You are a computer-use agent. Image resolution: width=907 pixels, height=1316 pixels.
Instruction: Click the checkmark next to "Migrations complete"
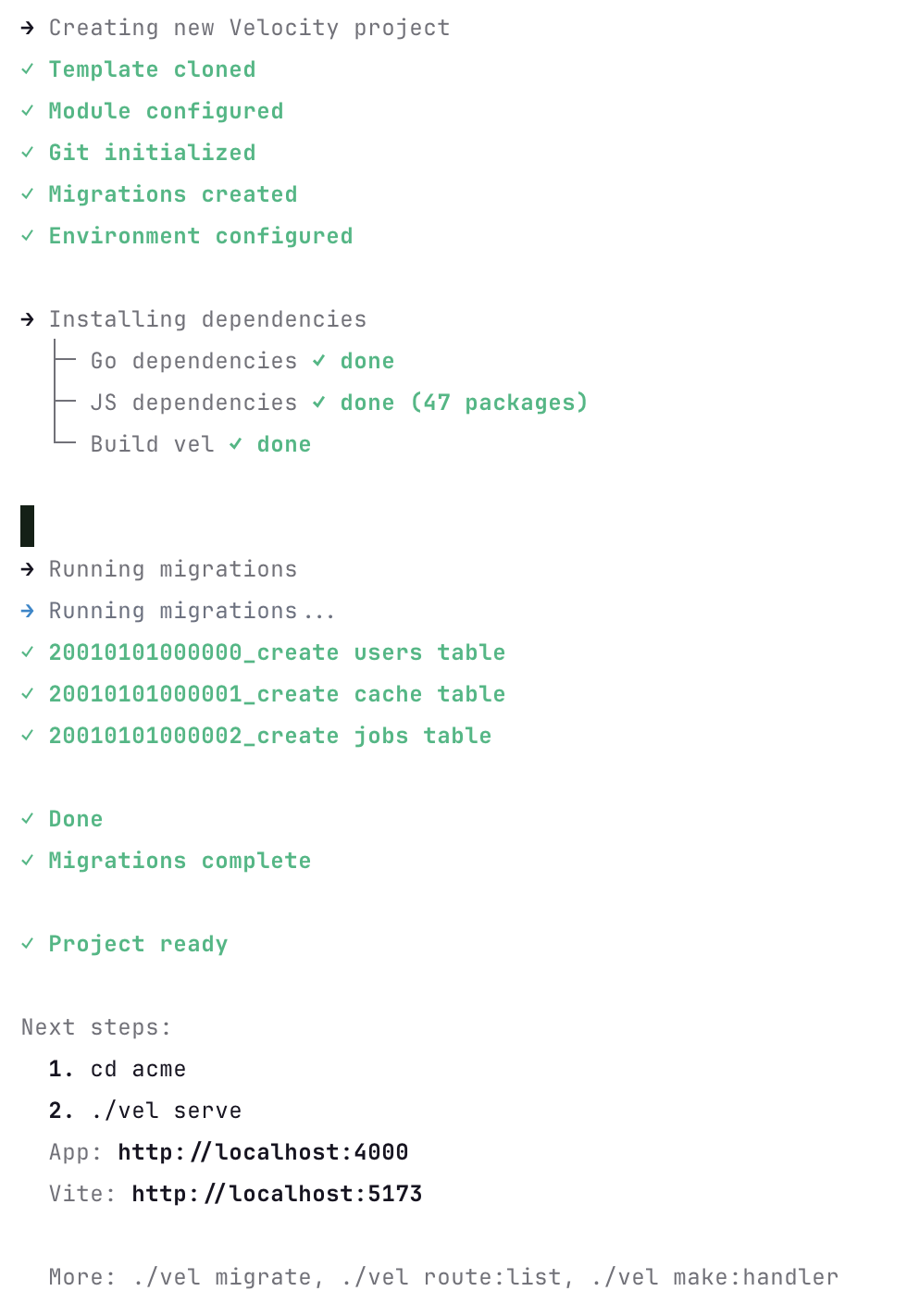click(28, 861)
